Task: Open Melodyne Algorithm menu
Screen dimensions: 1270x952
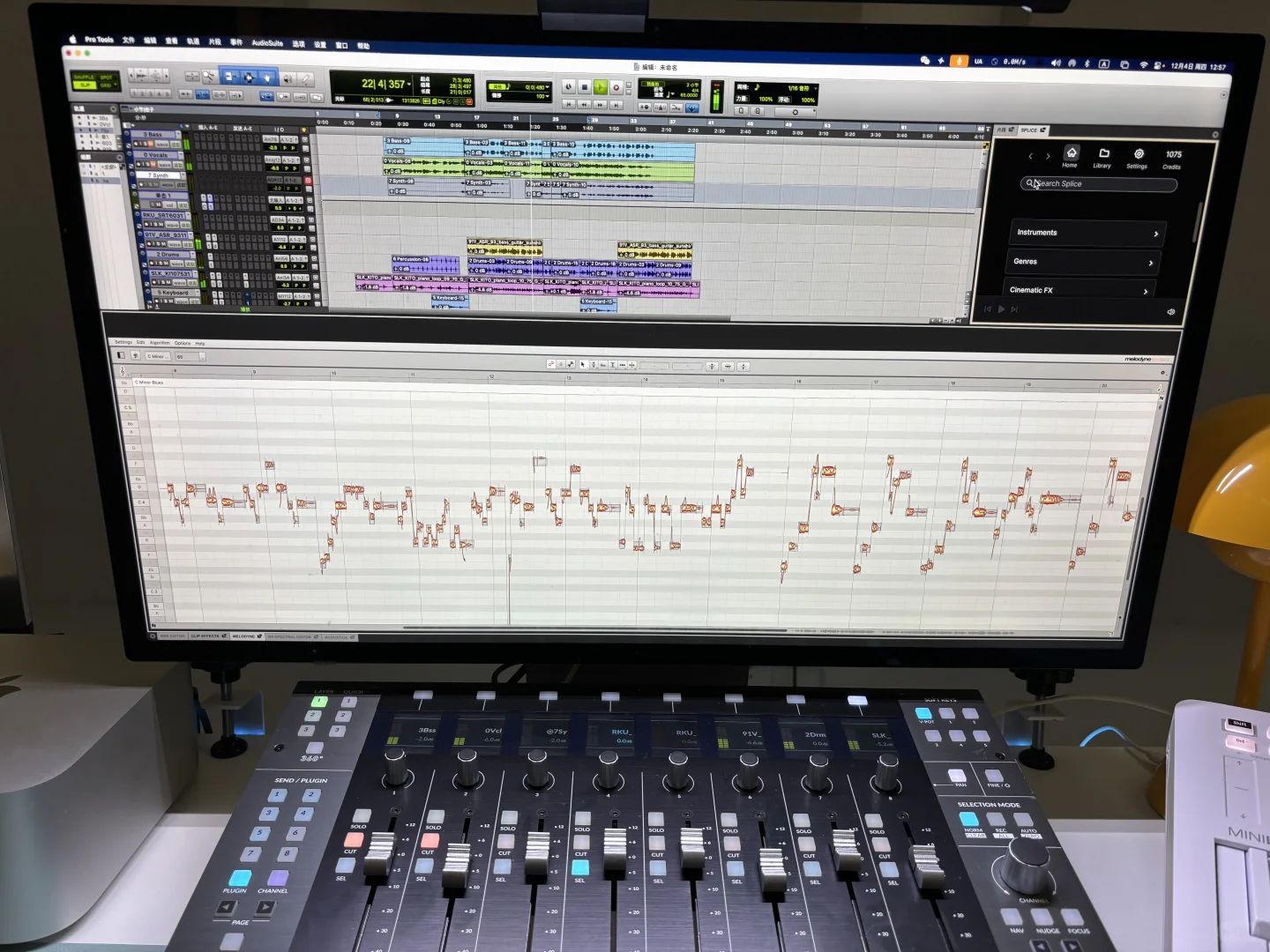Action: (x=160, y=343)
